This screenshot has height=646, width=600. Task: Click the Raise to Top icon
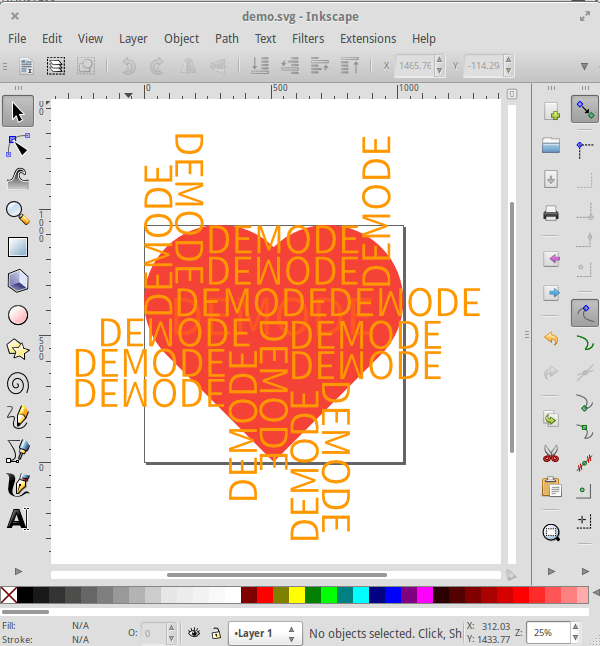tap(350, 66)
